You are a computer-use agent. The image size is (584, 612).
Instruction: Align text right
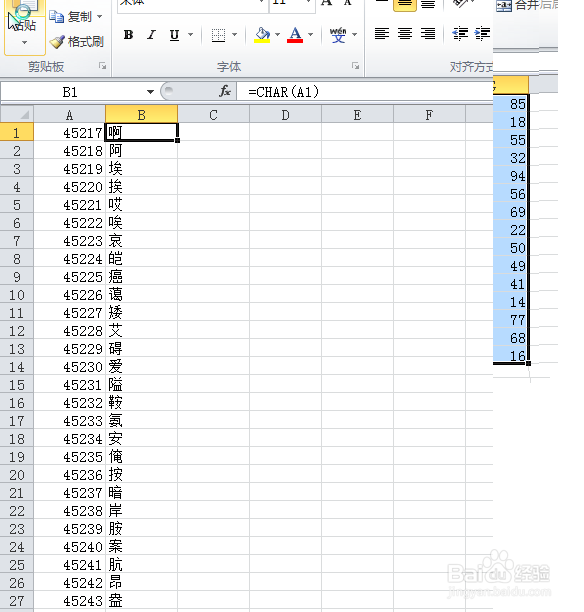click(428, 34)
